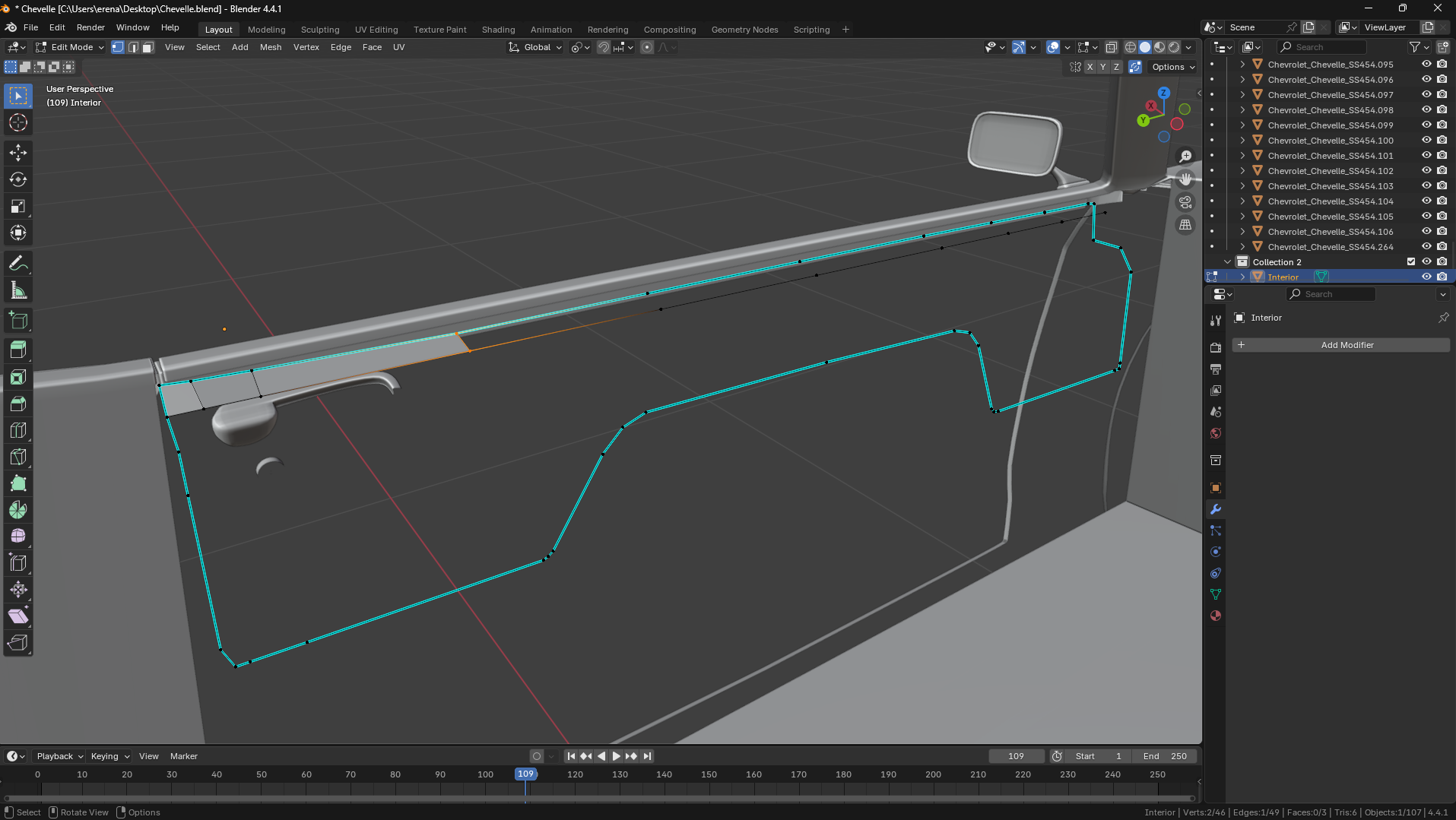Activate the Shrink/Fatten tool
The height and width of the screenshot is (820, 1456).
point(18,590)
